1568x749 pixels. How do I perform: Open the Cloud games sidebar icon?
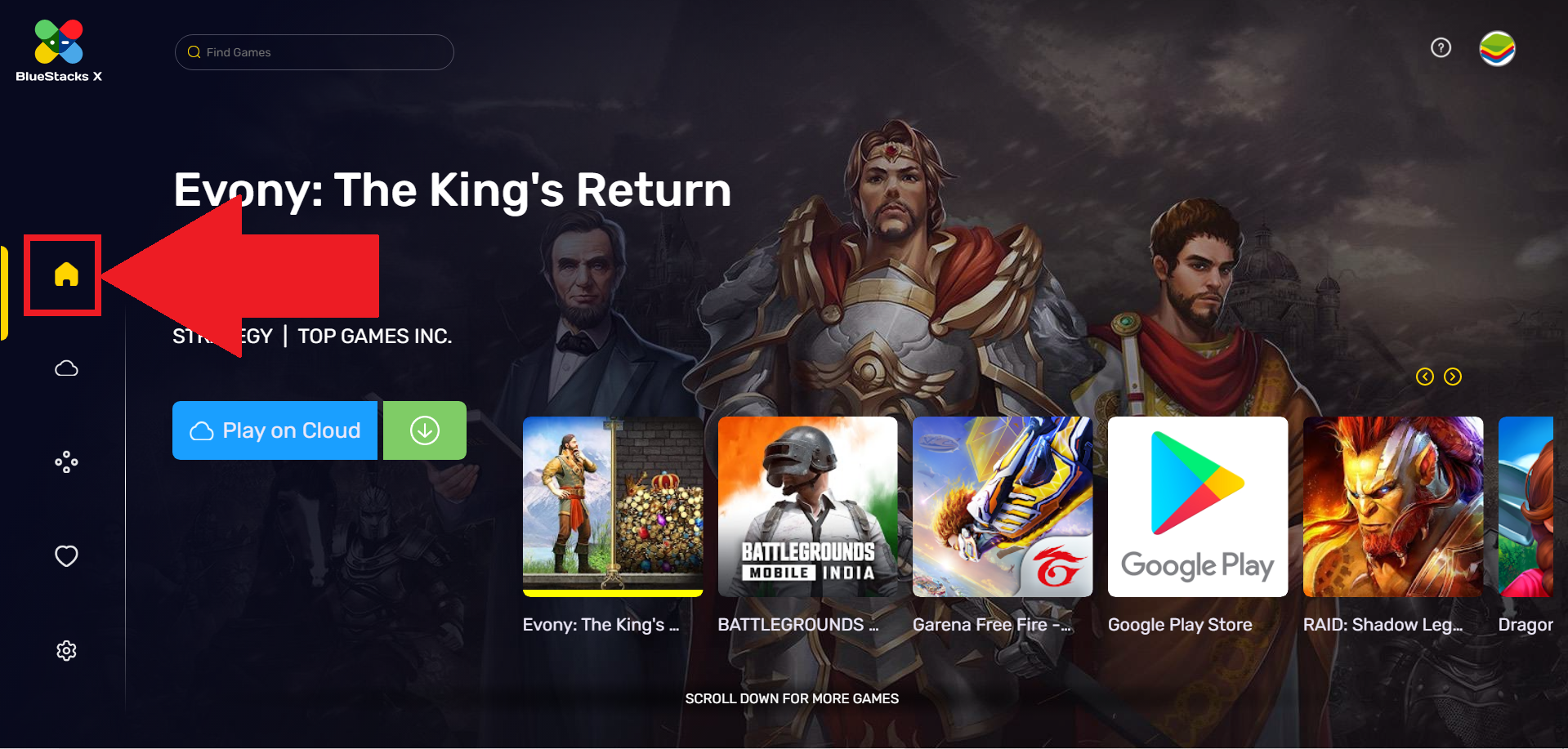[66, 368]
